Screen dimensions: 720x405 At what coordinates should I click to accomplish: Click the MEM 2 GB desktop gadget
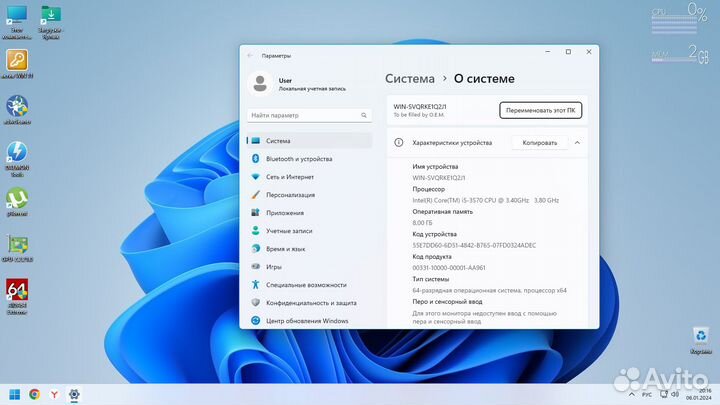click(680, 54)
